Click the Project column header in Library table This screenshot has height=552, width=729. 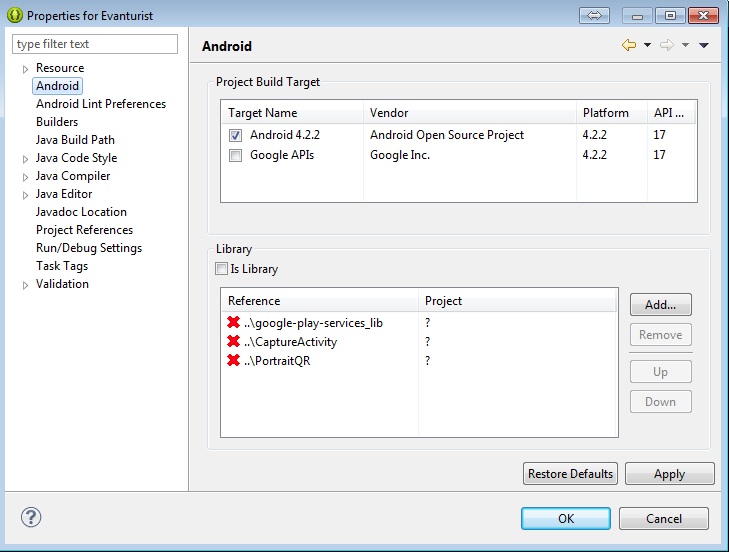tap(517, 300)
